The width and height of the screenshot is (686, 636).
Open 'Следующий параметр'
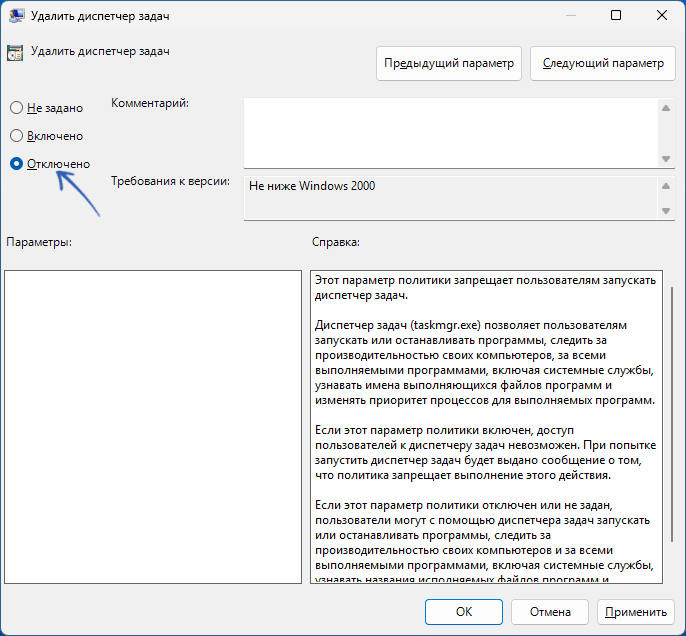pyautogui.click(x=602, y=63)
